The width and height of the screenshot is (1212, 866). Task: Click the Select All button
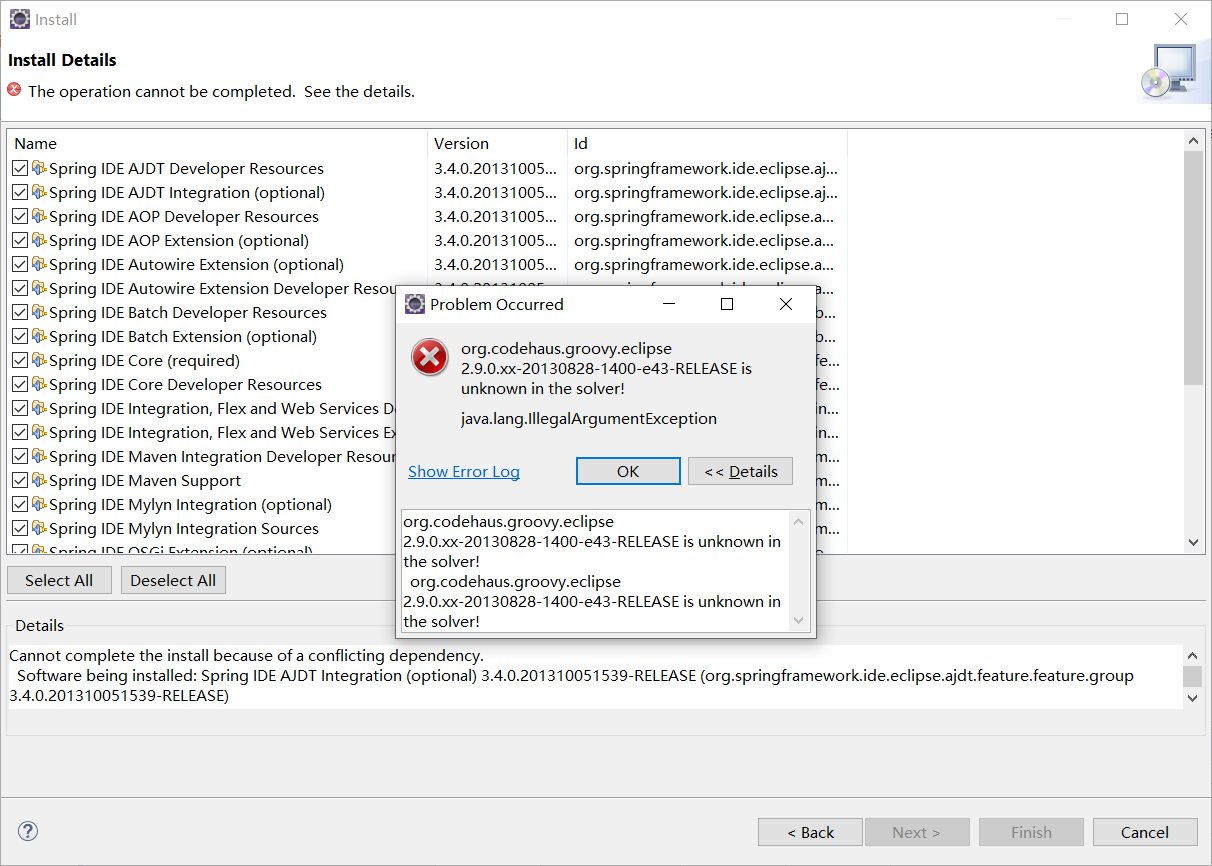click(59, 579)
